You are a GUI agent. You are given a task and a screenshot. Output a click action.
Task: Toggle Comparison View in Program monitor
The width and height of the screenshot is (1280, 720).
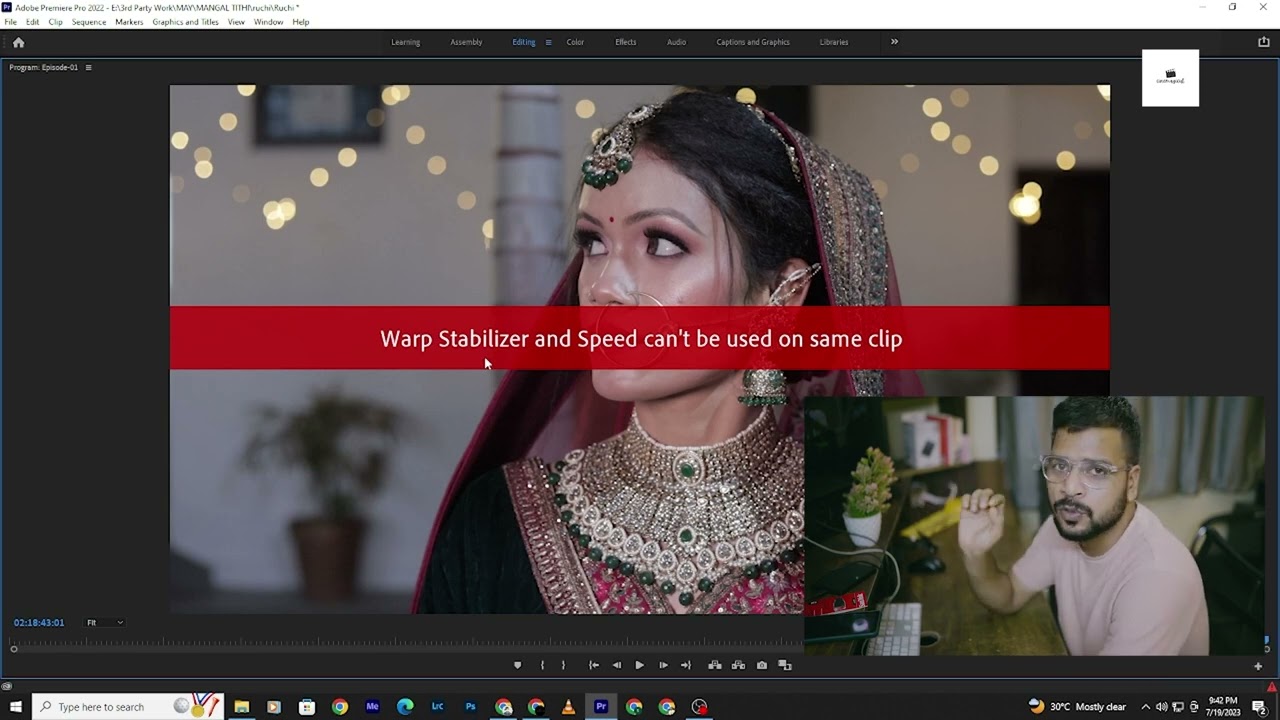[785, 665]
